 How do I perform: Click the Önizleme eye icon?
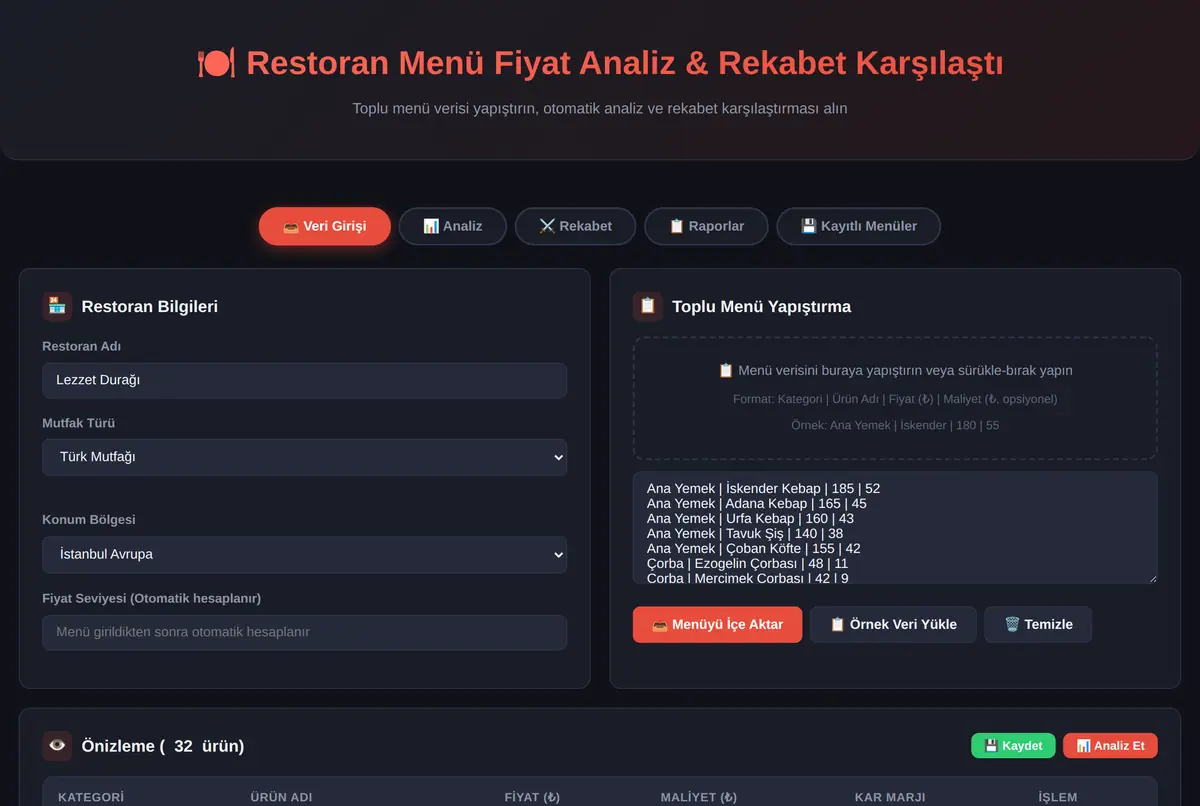click(x=57, y=746)
